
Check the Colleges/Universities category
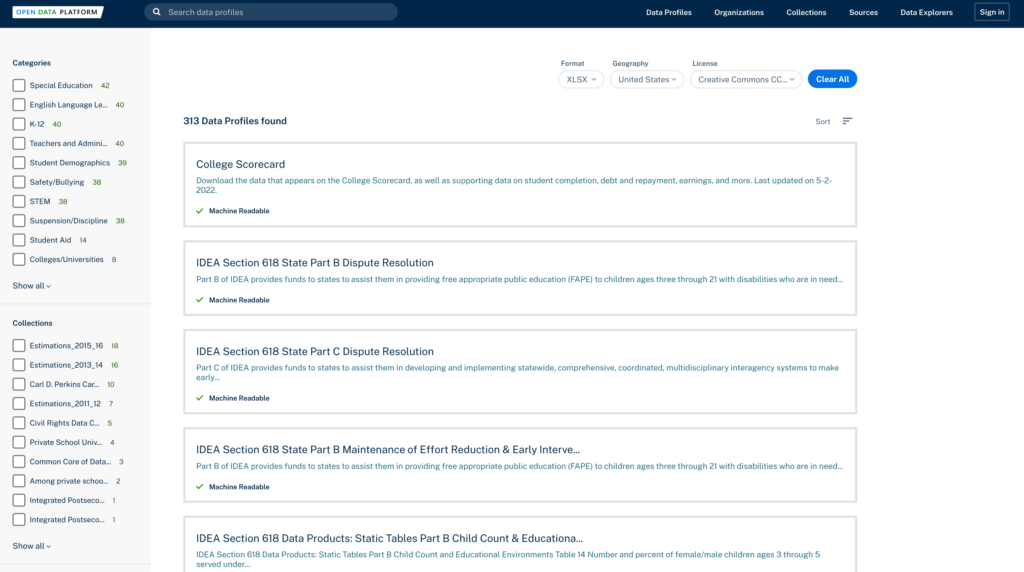pyautogui.click(x=19, y=259)
